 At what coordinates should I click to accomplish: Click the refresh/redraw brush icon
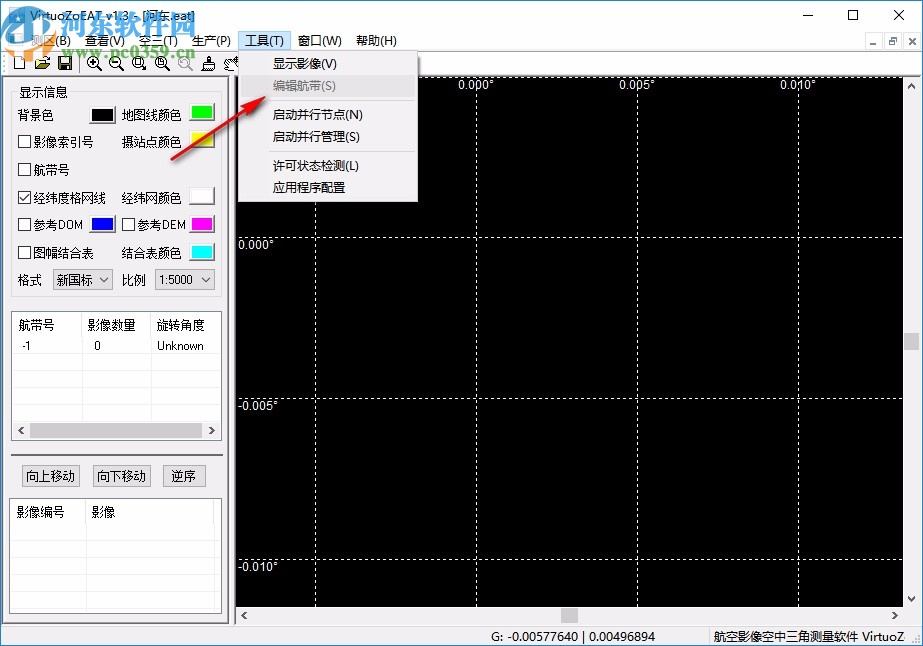coord(209,63)
